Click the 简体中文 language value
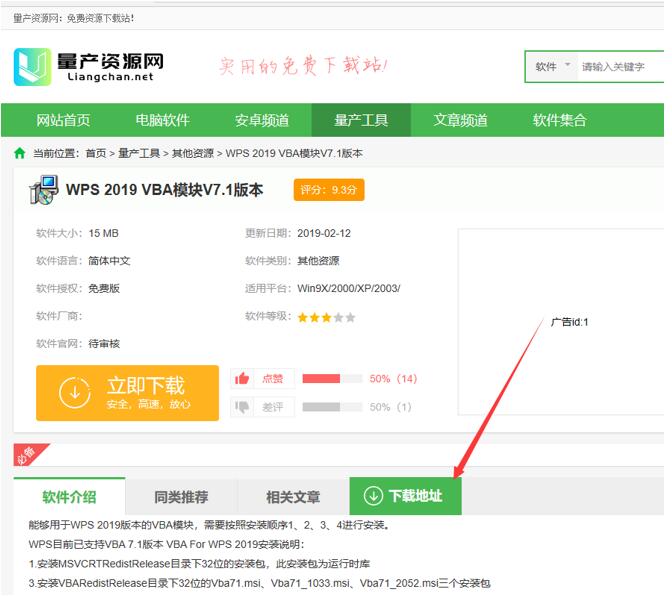The image size is (672, 596). [109, 261]
